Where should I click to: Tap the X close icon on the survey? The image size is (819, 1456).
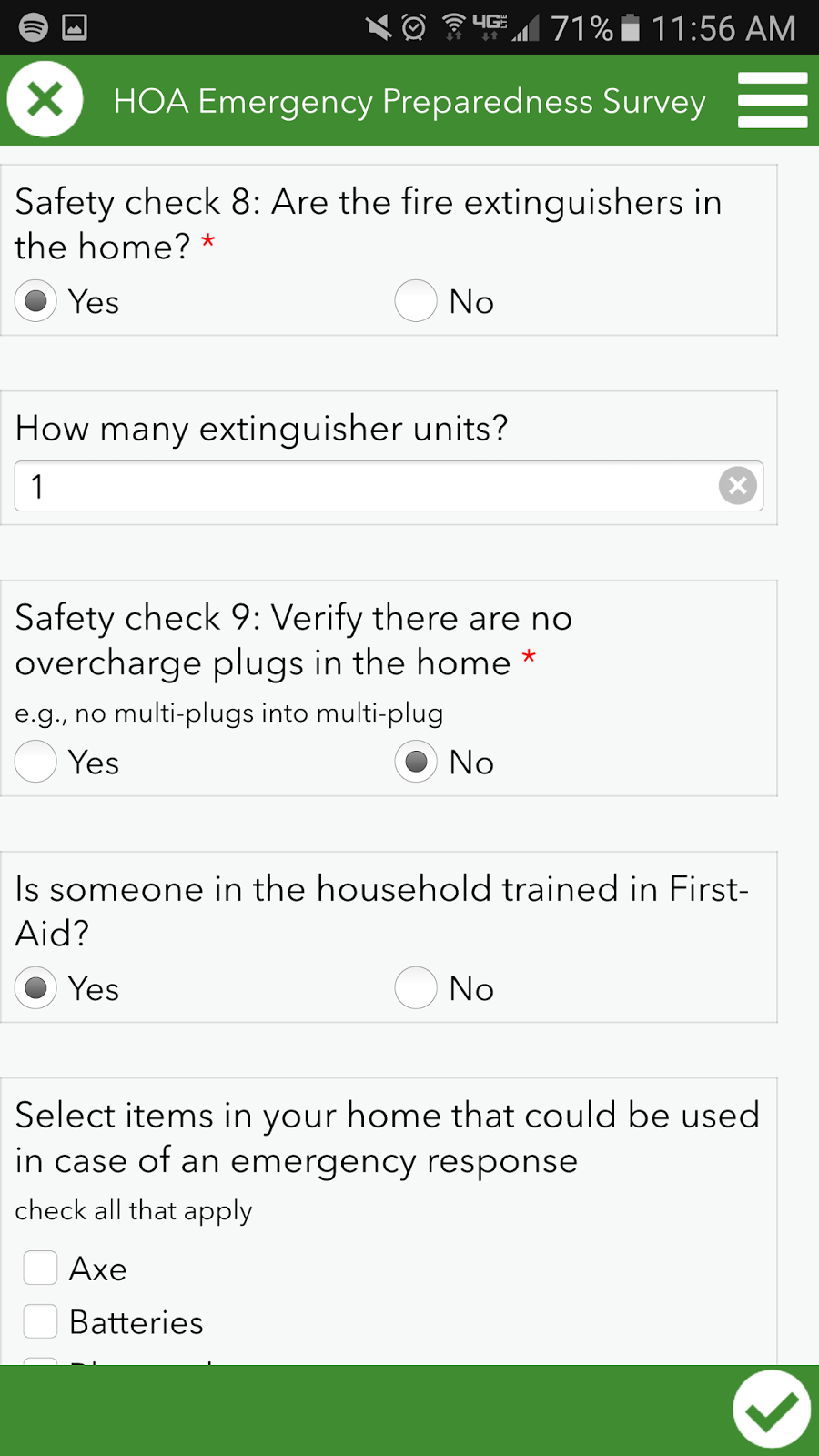(45, 99)
